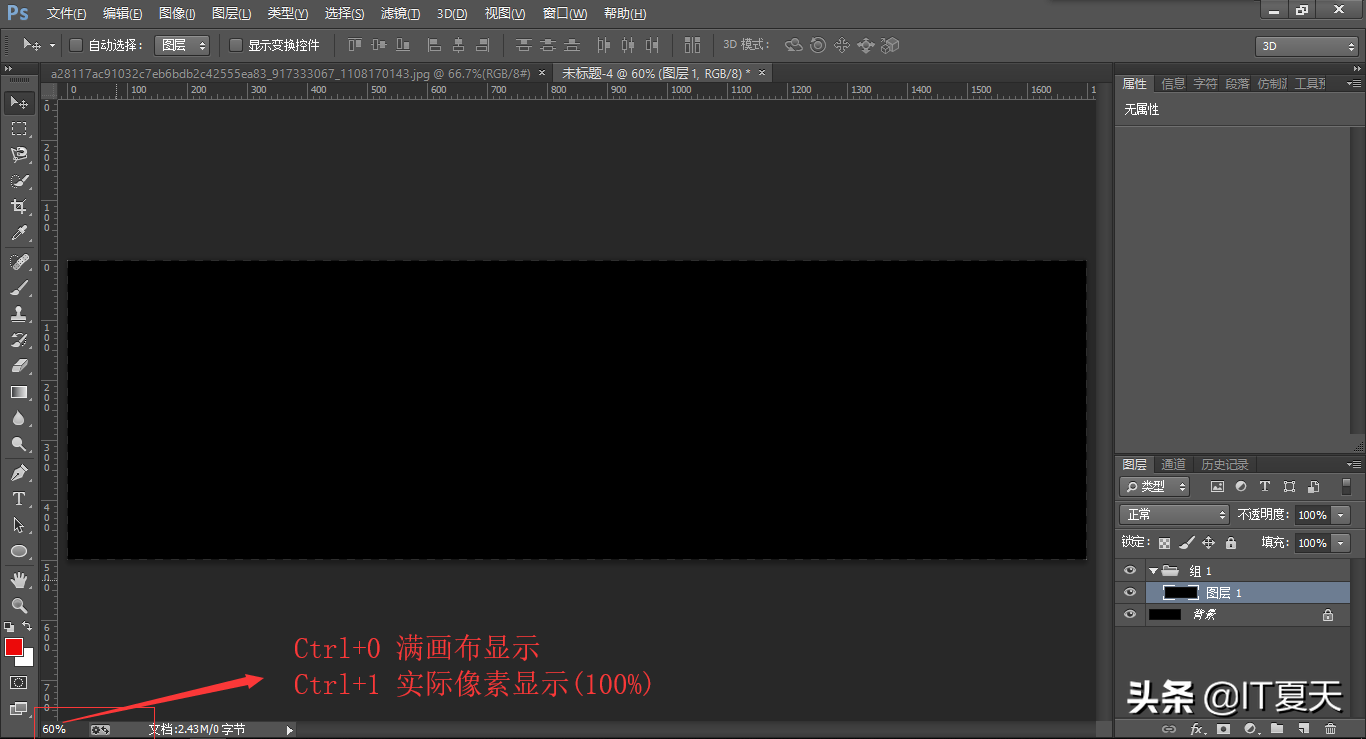Screen dimensions: 1366x739
Task: Switch to the 历史记录 panel tab
Action: (x=1225, y=464)
